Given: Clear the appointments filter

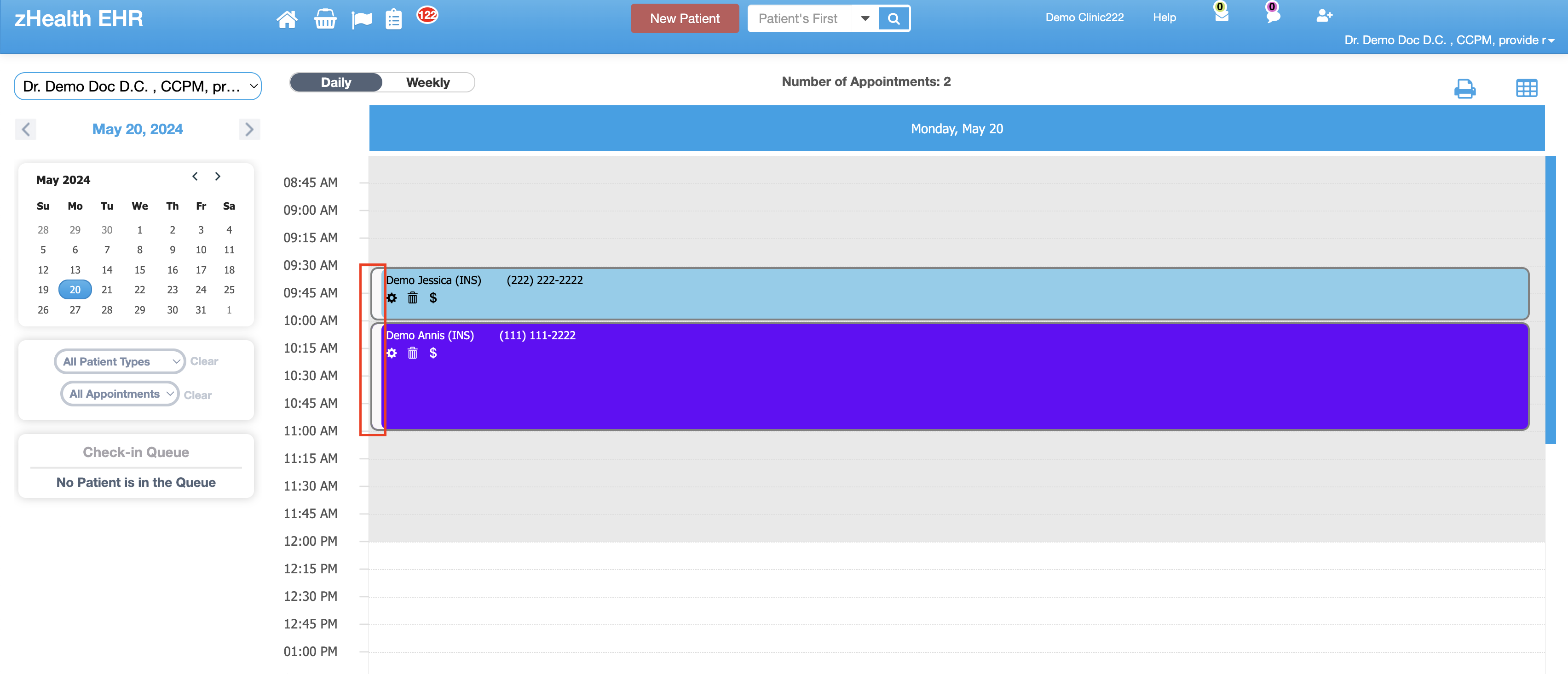Looking at the screenshot, I should click(x=198, y=395).
